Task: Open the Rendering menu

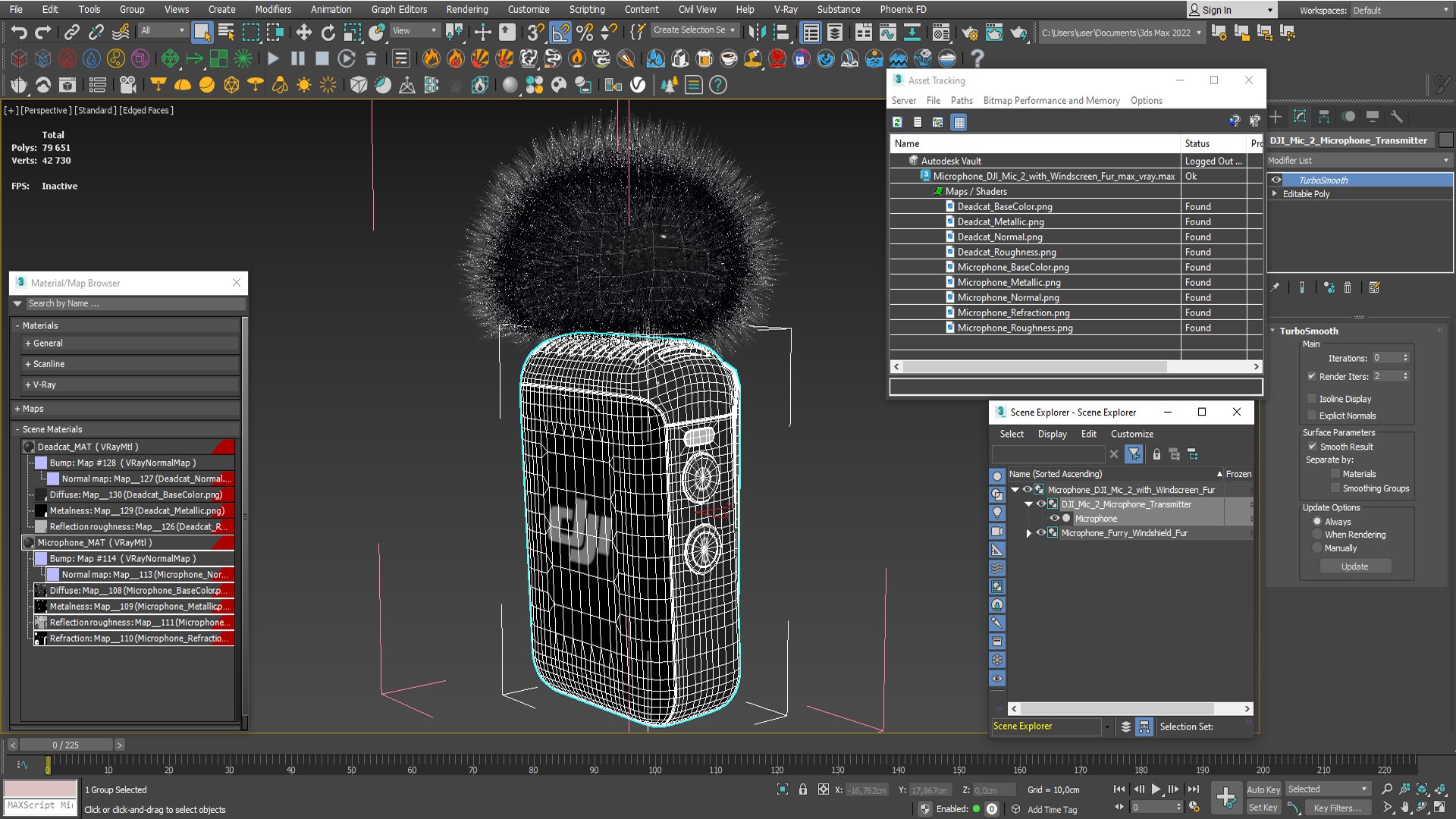Action: click(x=467, y=9)
